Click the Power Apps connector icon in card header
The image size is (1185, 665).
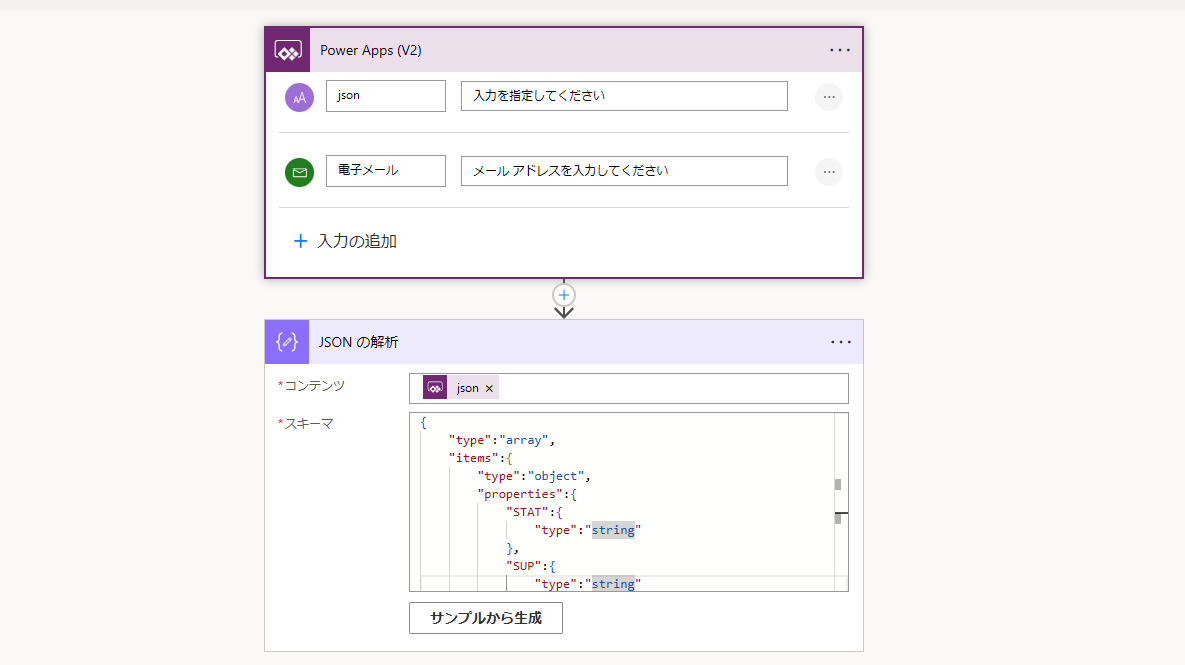click(x=286, y=49)
